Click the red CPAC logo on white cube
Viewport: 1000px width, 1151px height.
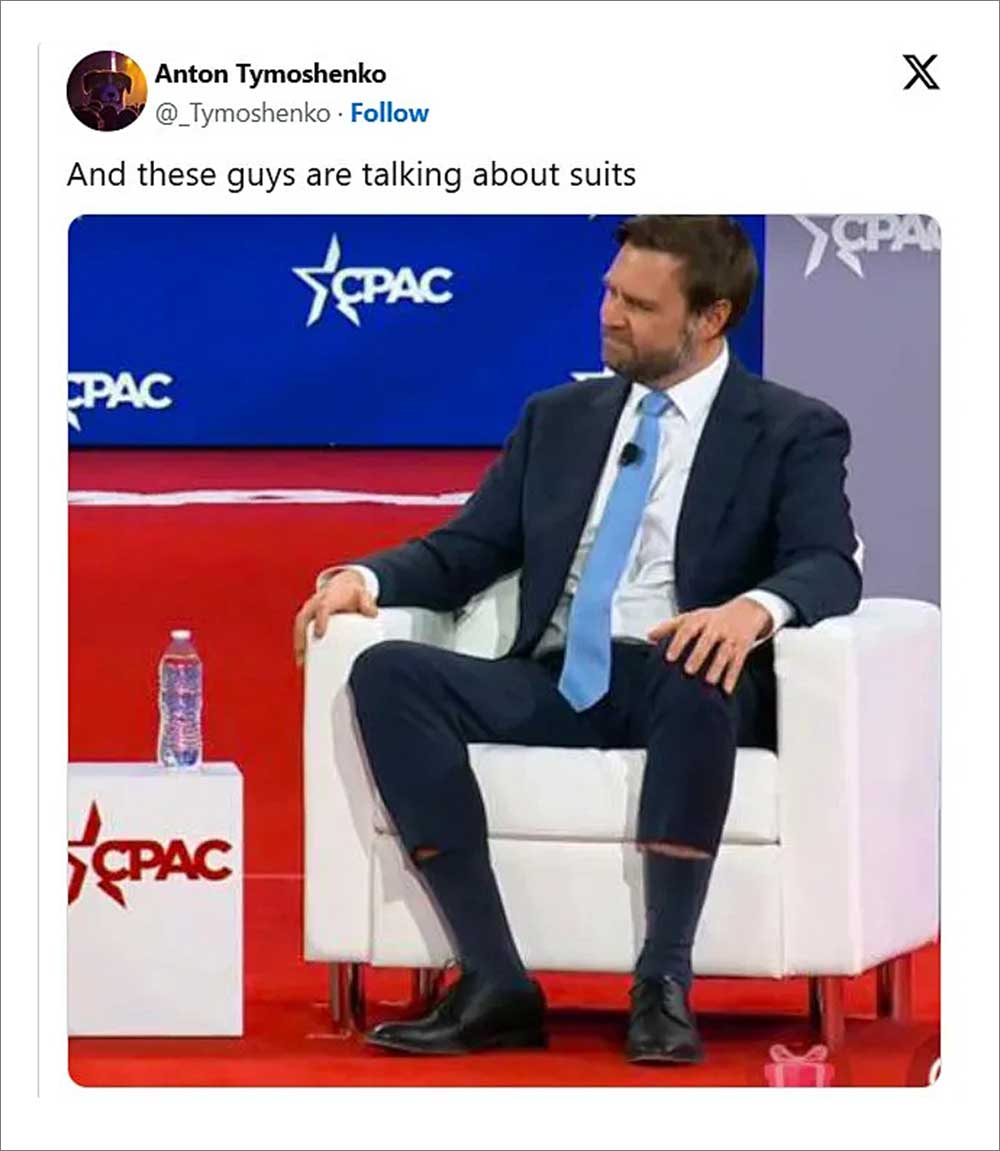151,855
